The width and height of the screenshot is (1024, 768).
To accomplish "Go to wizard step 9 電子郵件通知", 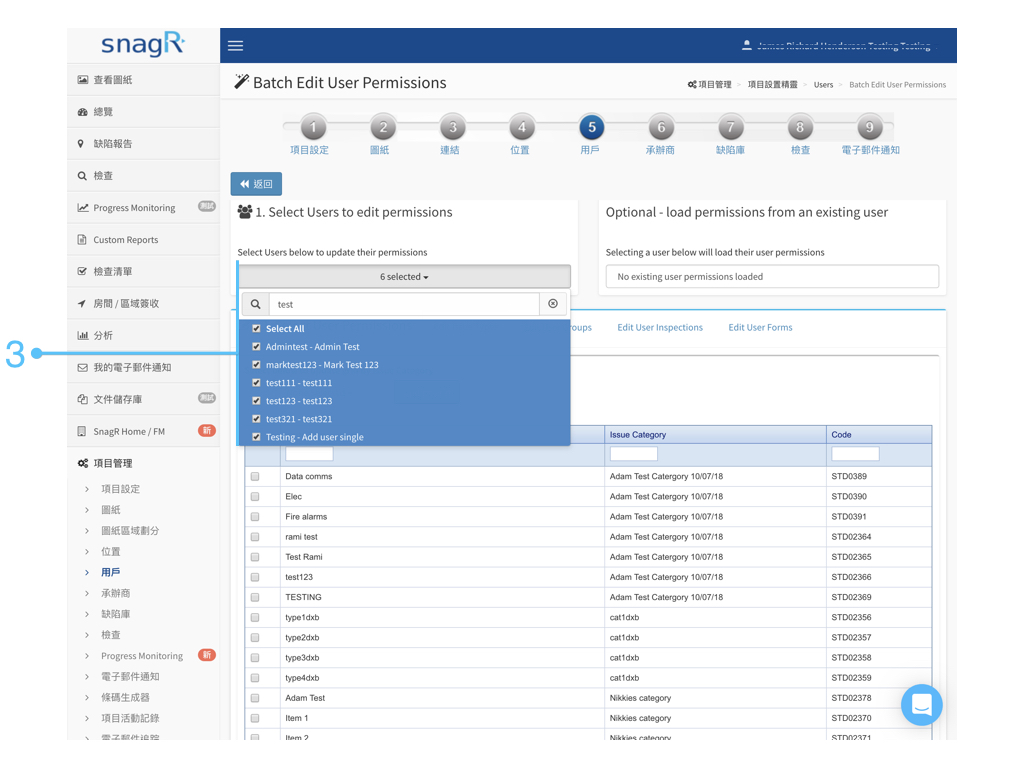I will click(869, 127).
